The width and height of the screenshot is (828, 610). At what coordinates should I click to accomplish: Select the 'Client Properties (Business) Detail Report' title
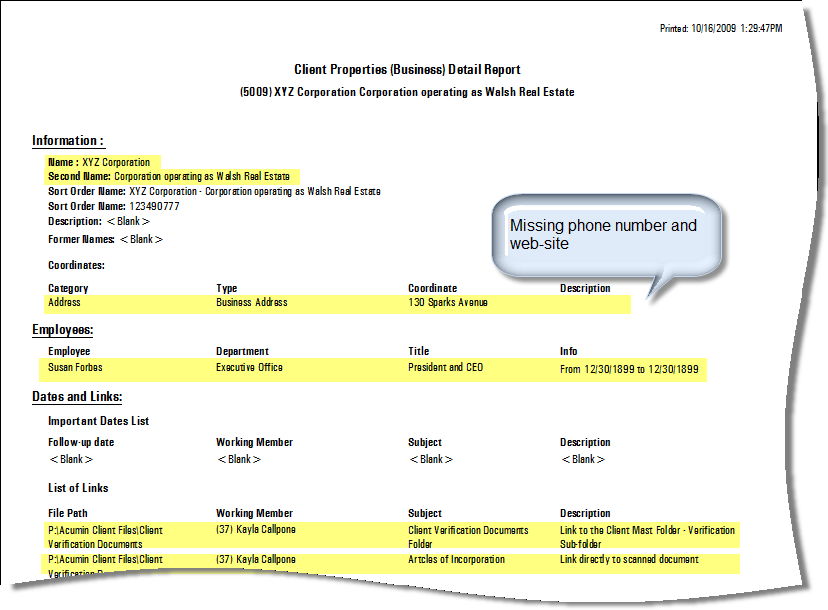point(407,70)
